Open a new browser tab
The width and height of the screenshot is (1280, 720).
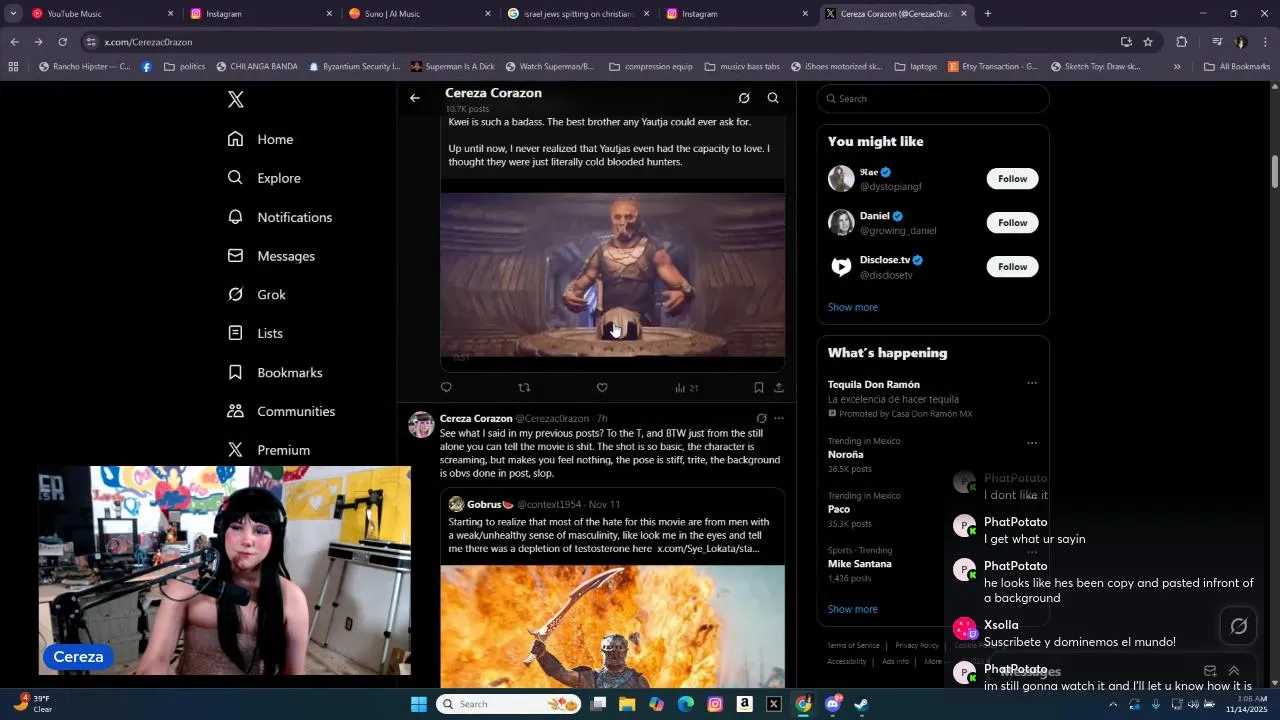[x=988, y=14]
